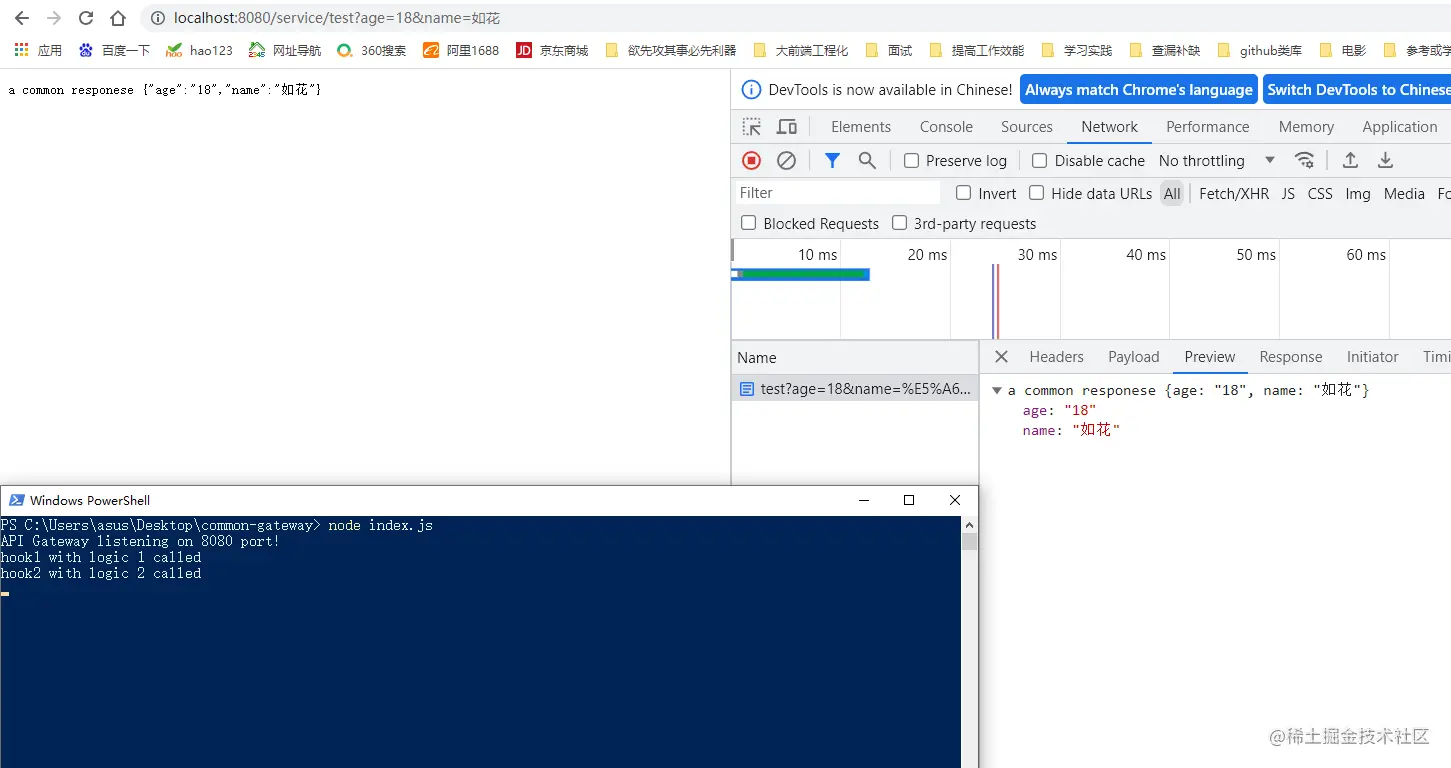Activate the inspect element picker in DevTools
The width and height of the screenshot is (1451, 768).
(751, 127)
